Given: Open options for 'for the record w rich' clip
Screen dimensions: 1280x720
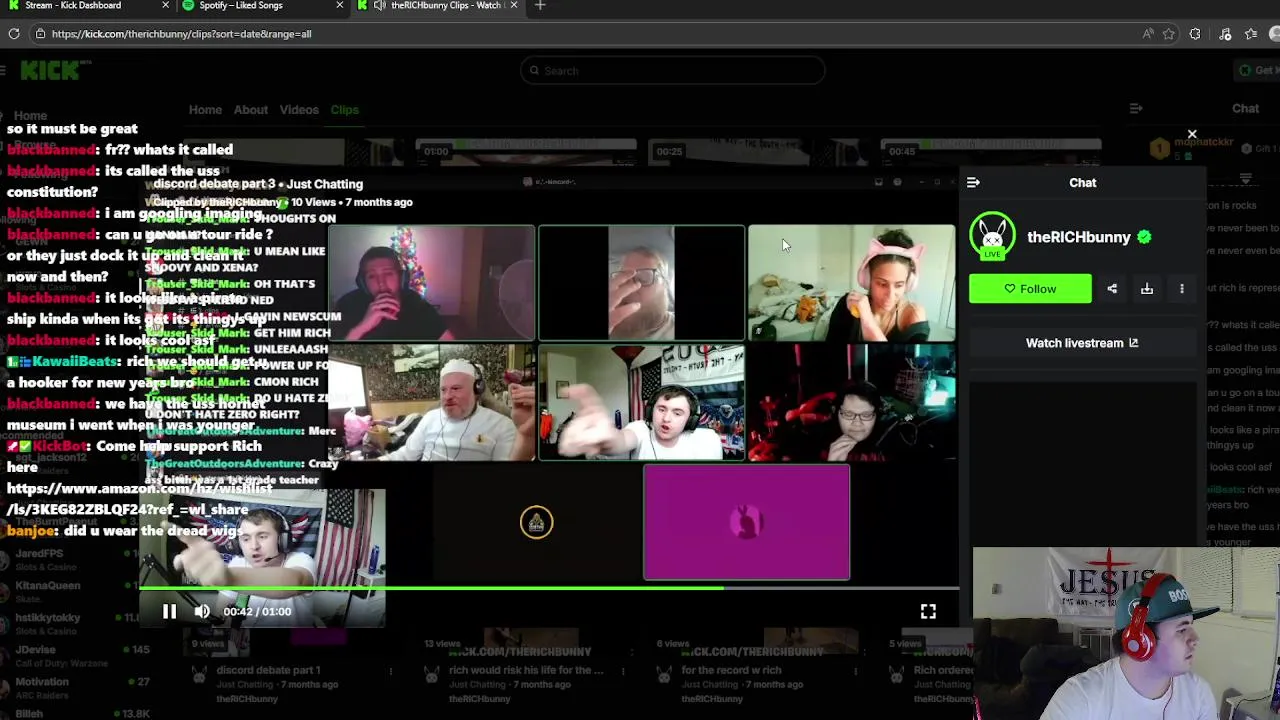Looking at the screenshot, I should click(x=857, y=671).
